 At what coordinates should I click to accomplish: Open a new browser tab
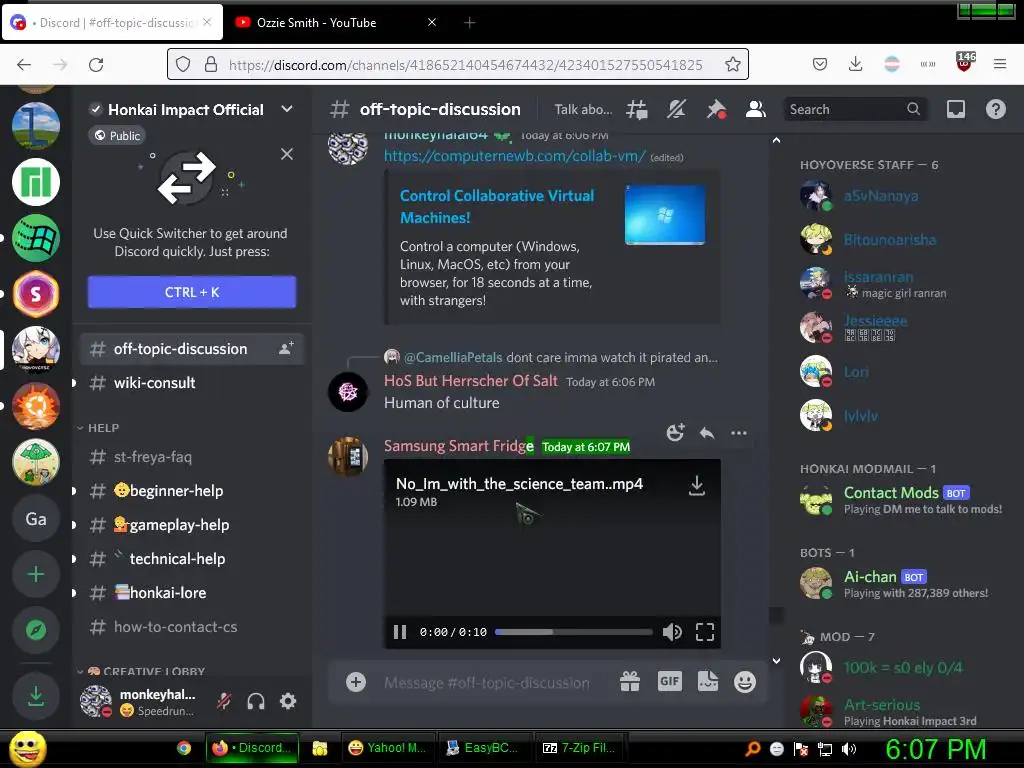click(470, 23)
